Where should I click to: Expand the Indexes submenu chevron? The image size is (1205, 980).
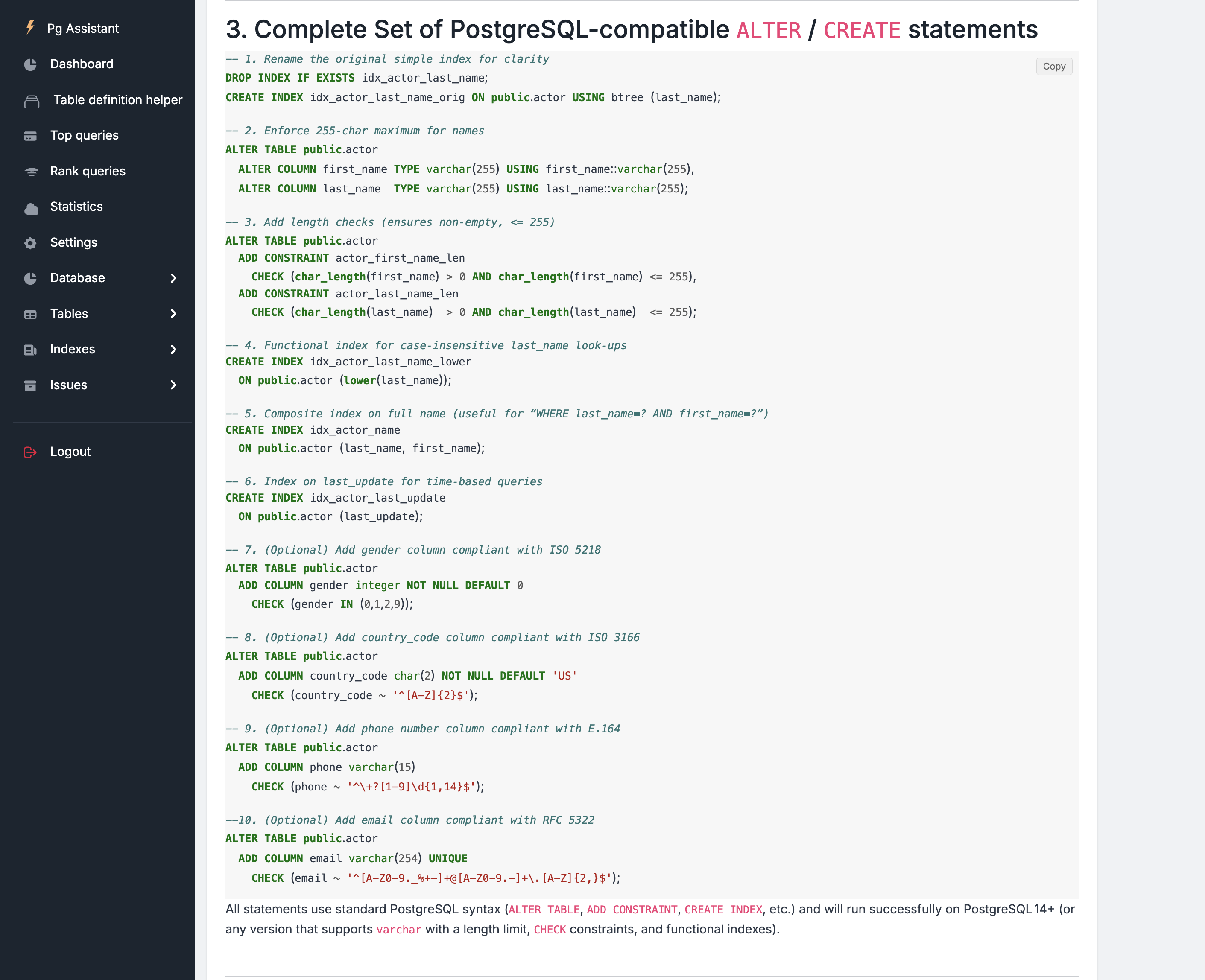point(173,350)
